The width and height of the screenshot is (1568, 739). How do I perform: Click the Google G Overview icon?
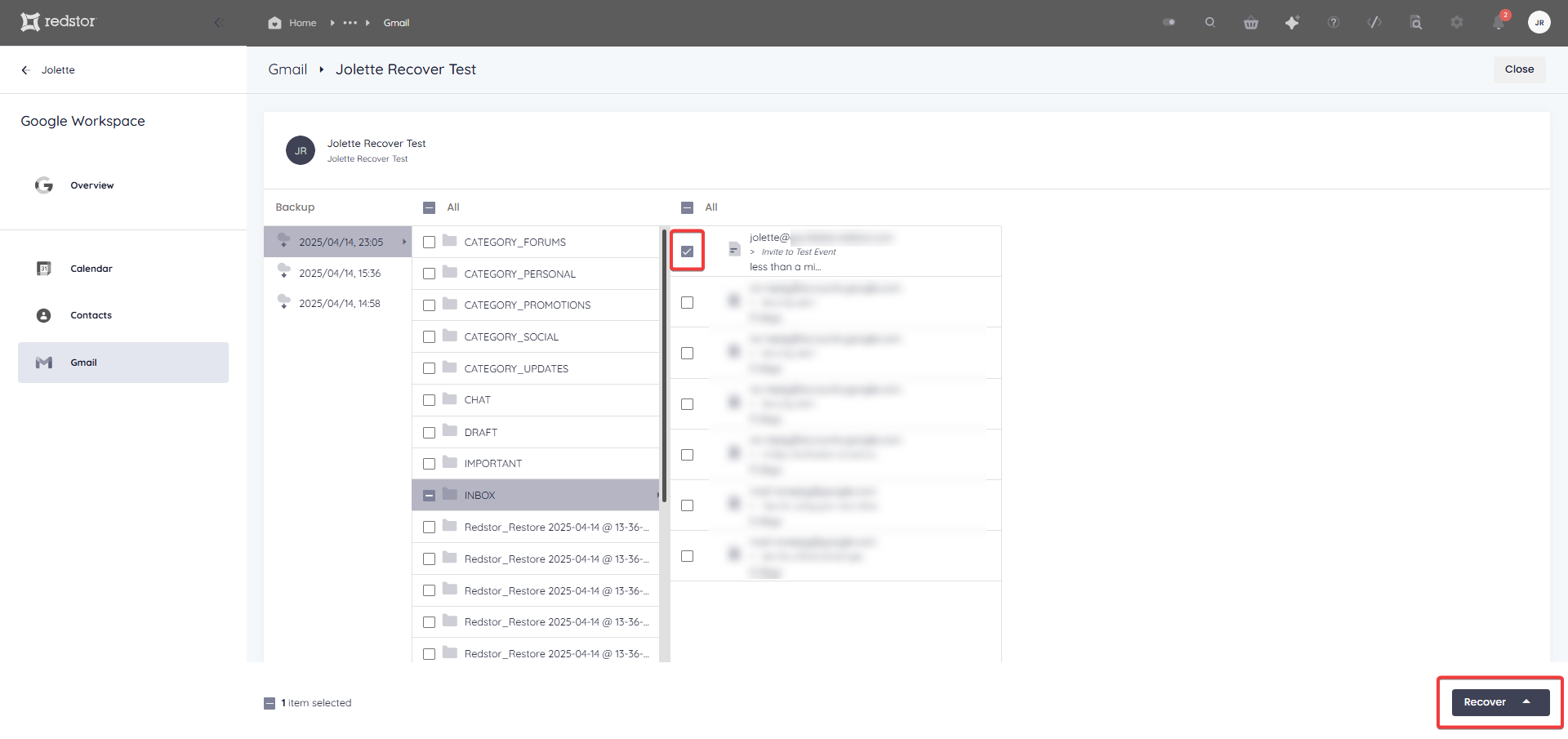coord(44,185)
